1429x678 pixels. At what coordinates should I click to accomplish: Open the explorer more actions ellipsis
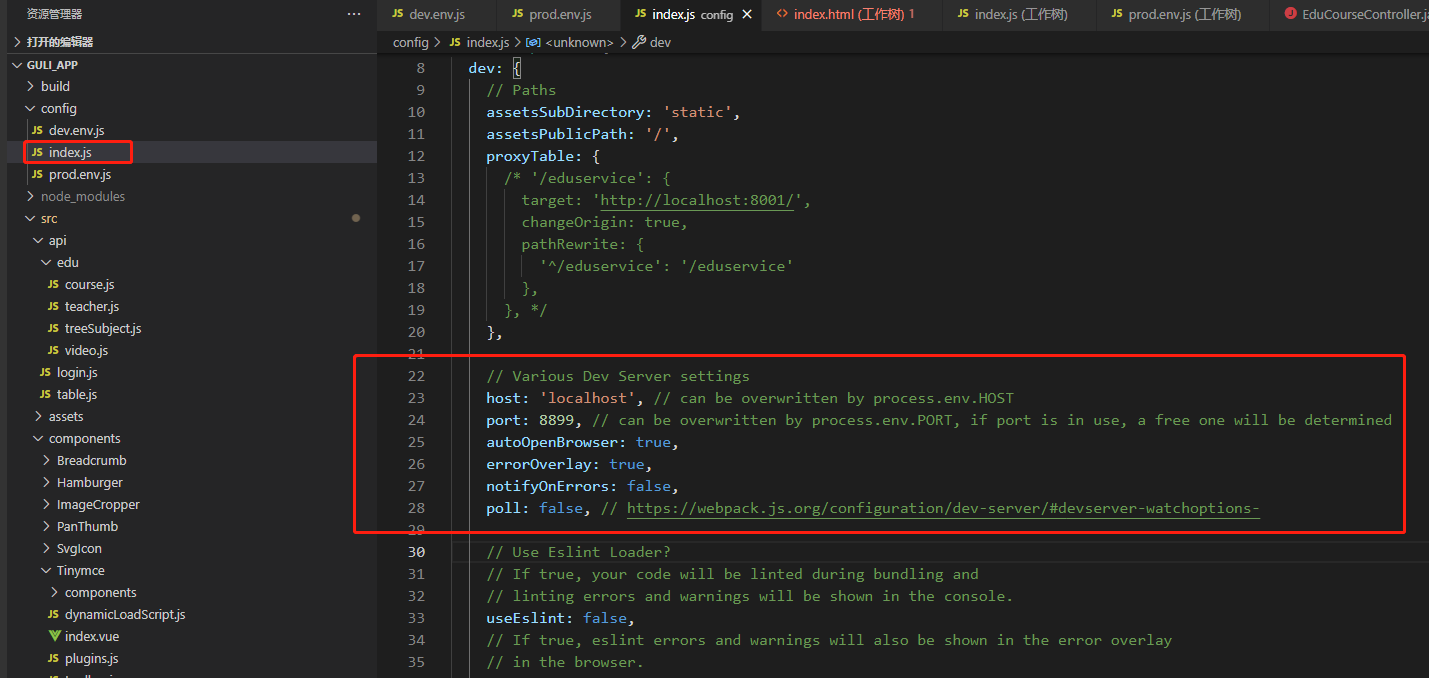[354, 14]
